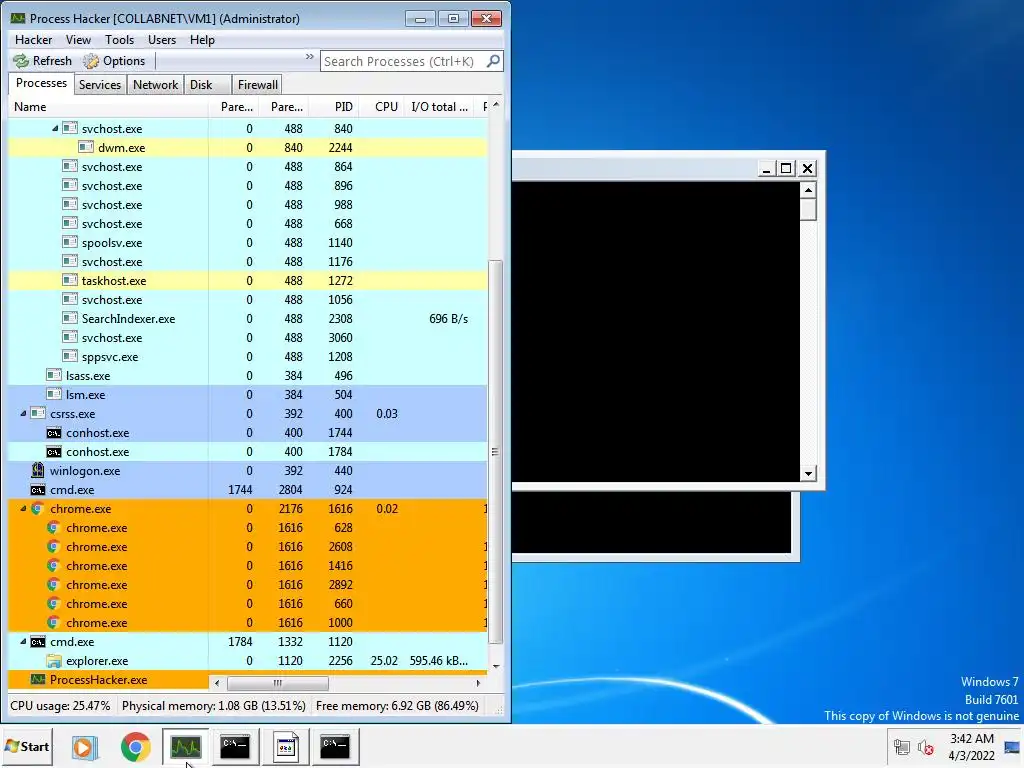Open the notepad document taskbar button
1024x768 pixels.
(x=285, y=746)
